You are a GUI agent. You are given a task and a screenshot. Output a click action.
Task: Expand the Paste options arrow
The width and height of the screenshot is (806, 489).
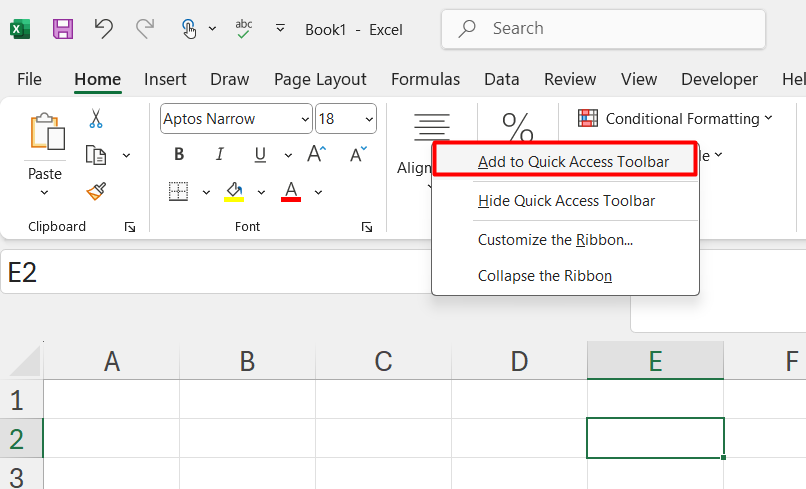[44, 193]
